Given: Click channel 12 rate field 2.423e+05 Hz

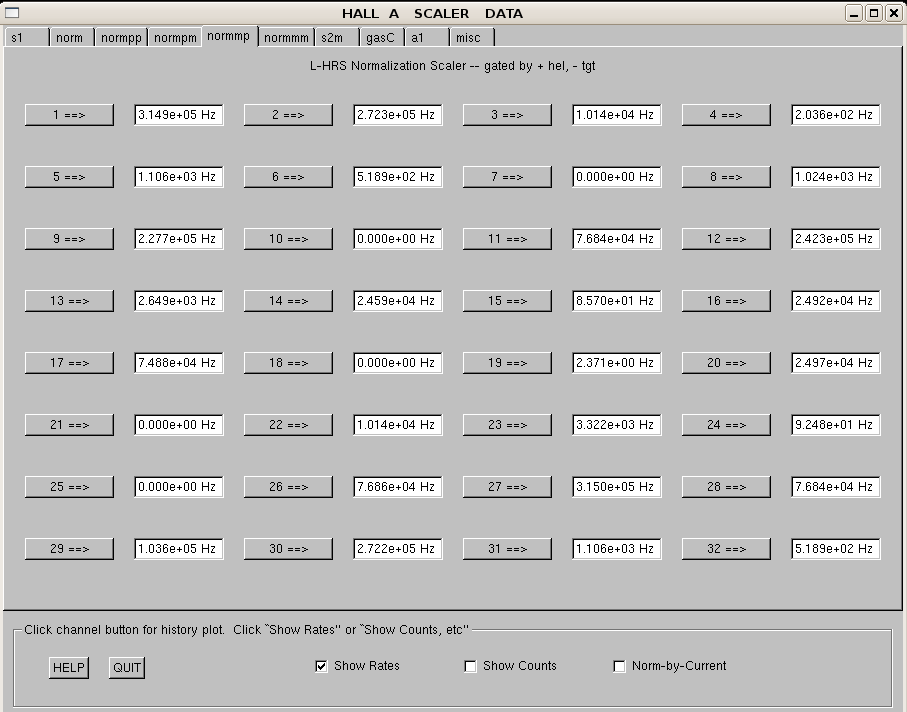Looking at the screenshot, I should (836, 238).
